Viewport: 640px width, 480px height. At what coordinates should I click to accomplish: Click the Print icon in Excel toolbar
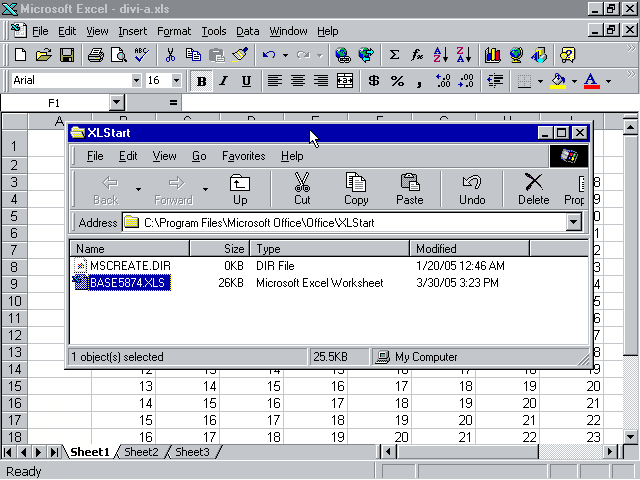coord(96,55)
